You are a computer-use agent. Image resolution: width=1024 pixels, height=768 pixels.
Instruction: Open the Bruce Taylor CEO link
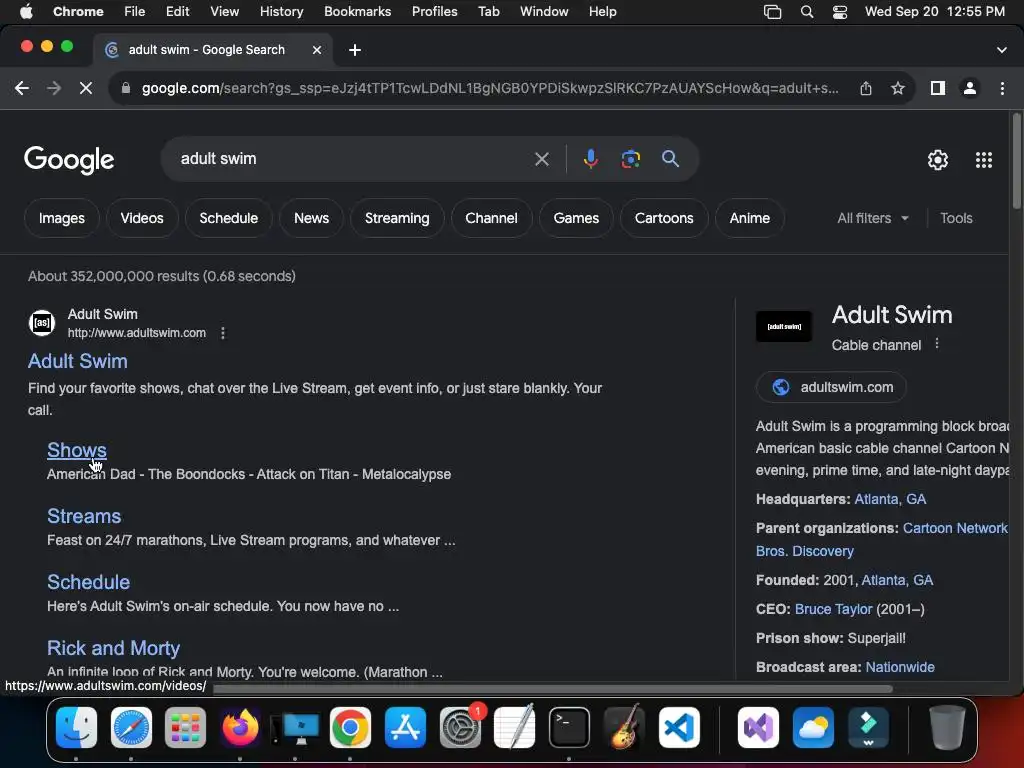tap(833, 609)
